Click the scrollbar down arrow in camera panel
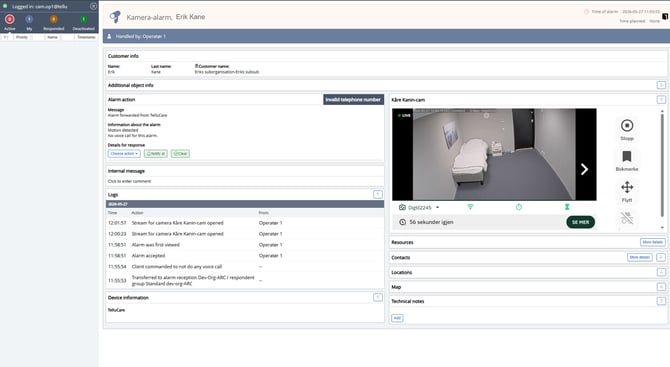 tap(662, 228)
